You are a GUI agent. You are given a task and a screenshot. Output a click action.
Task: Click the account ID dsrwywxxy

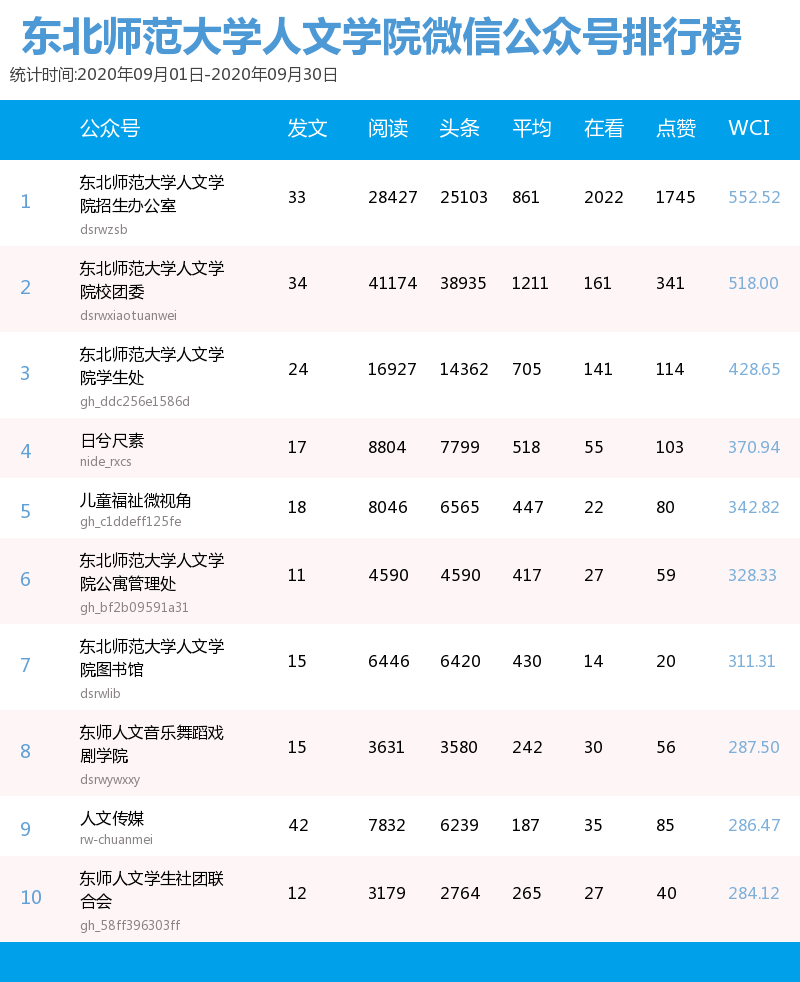pyautogui.click(x=110, y=780)
